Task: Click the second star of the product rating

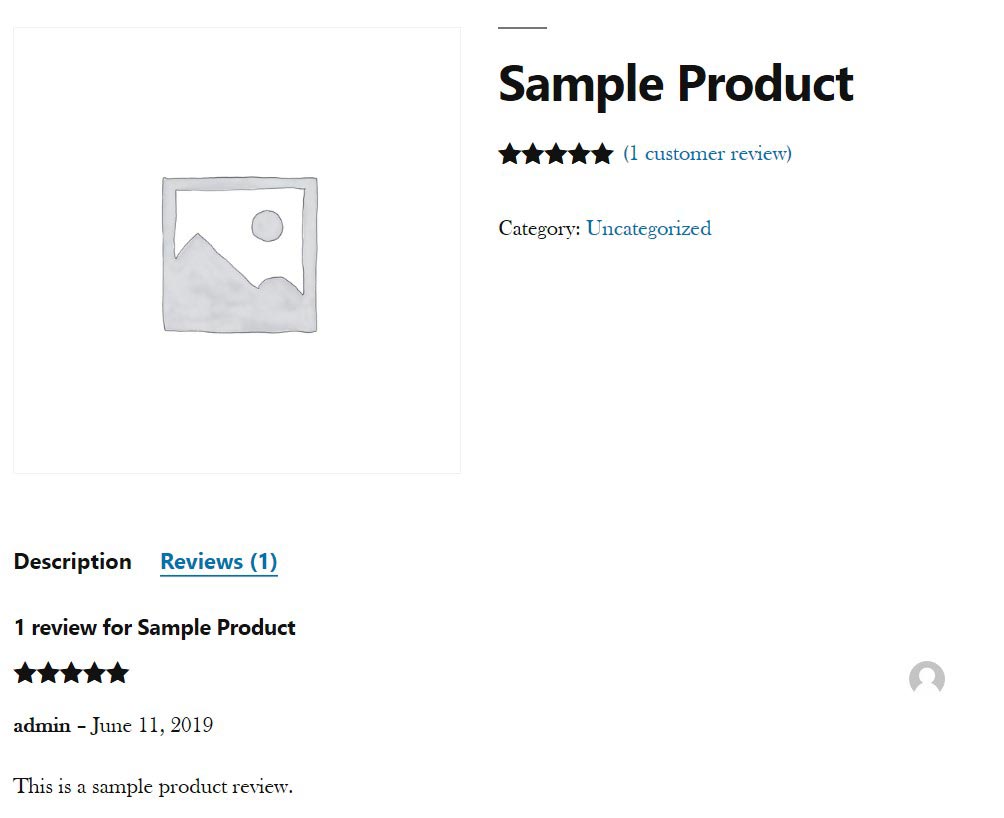Action: point(533,154)
